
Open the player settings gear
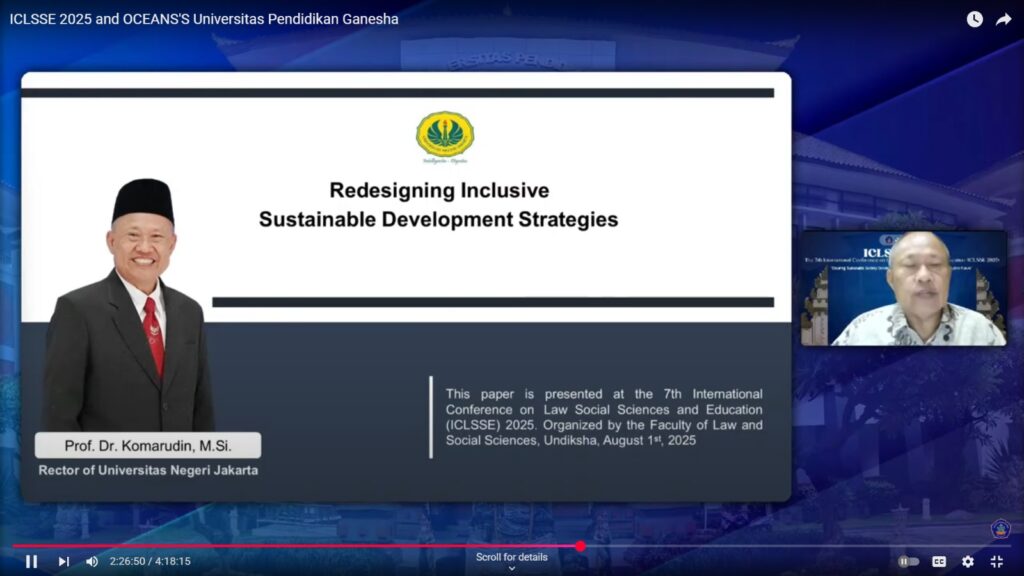968,562
